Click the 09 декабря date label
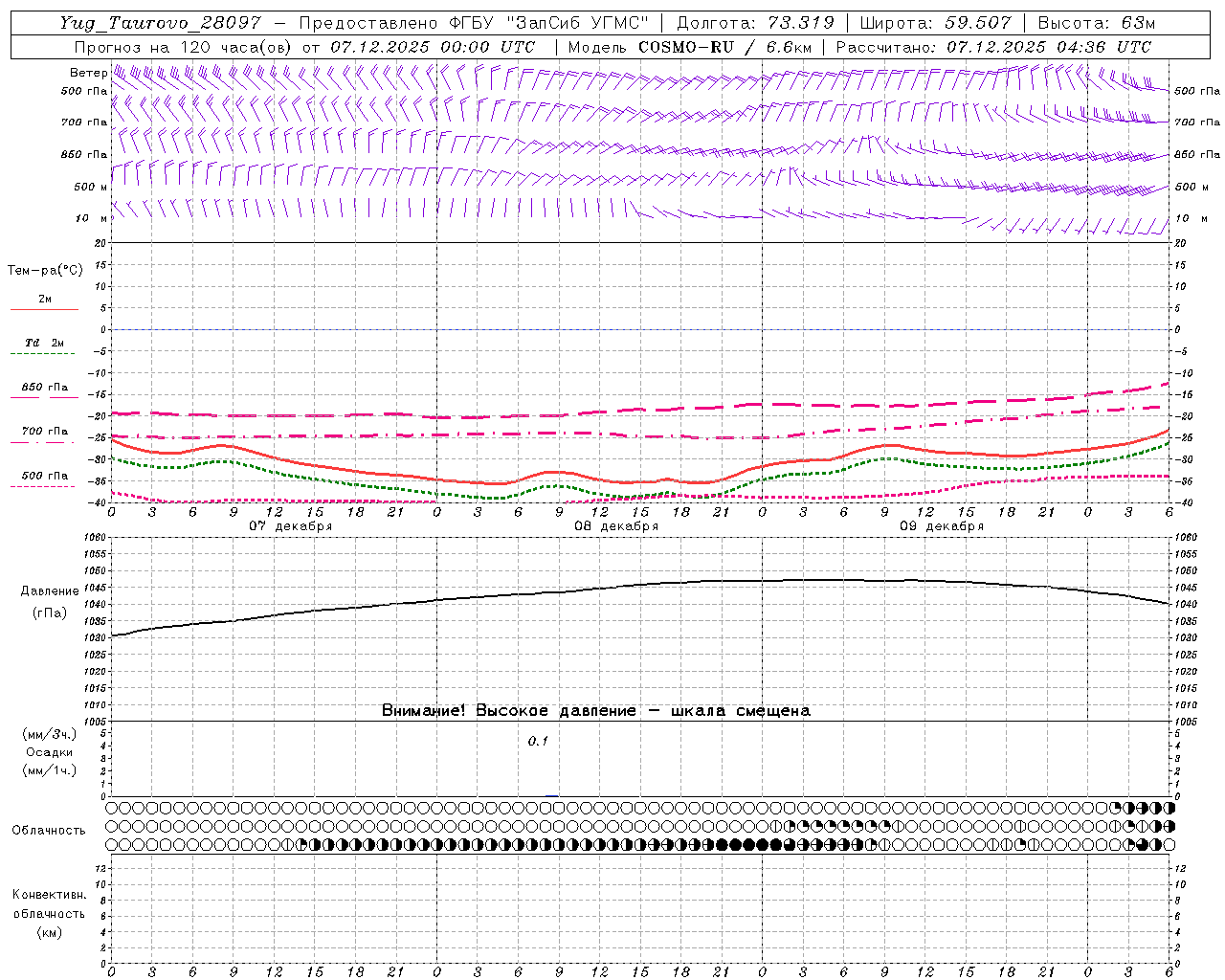This screenshot has height=980, width=1225. tap(942, 526)
